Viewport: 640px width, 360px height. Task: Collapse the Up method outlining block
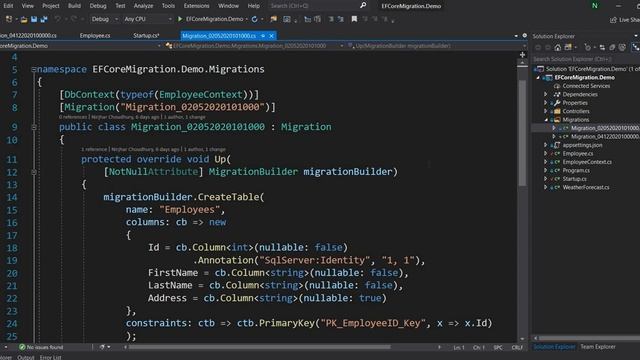(x=34, y=172)
